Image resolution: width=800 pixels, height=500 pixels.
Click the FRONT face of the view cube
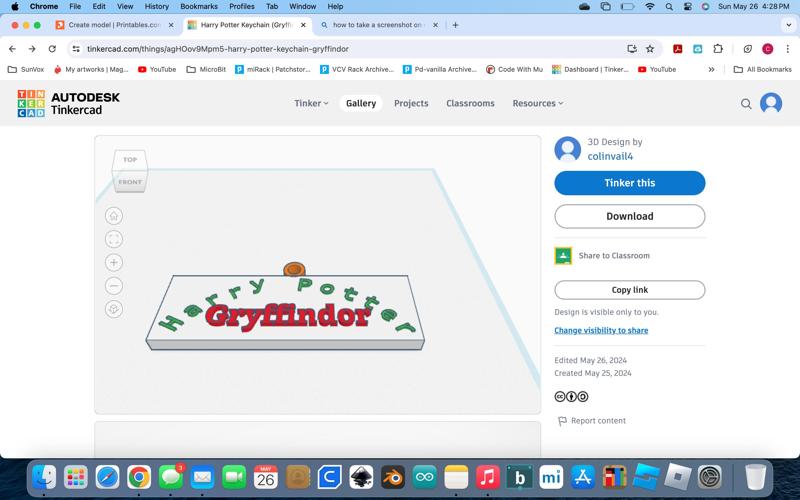(130, 182)
